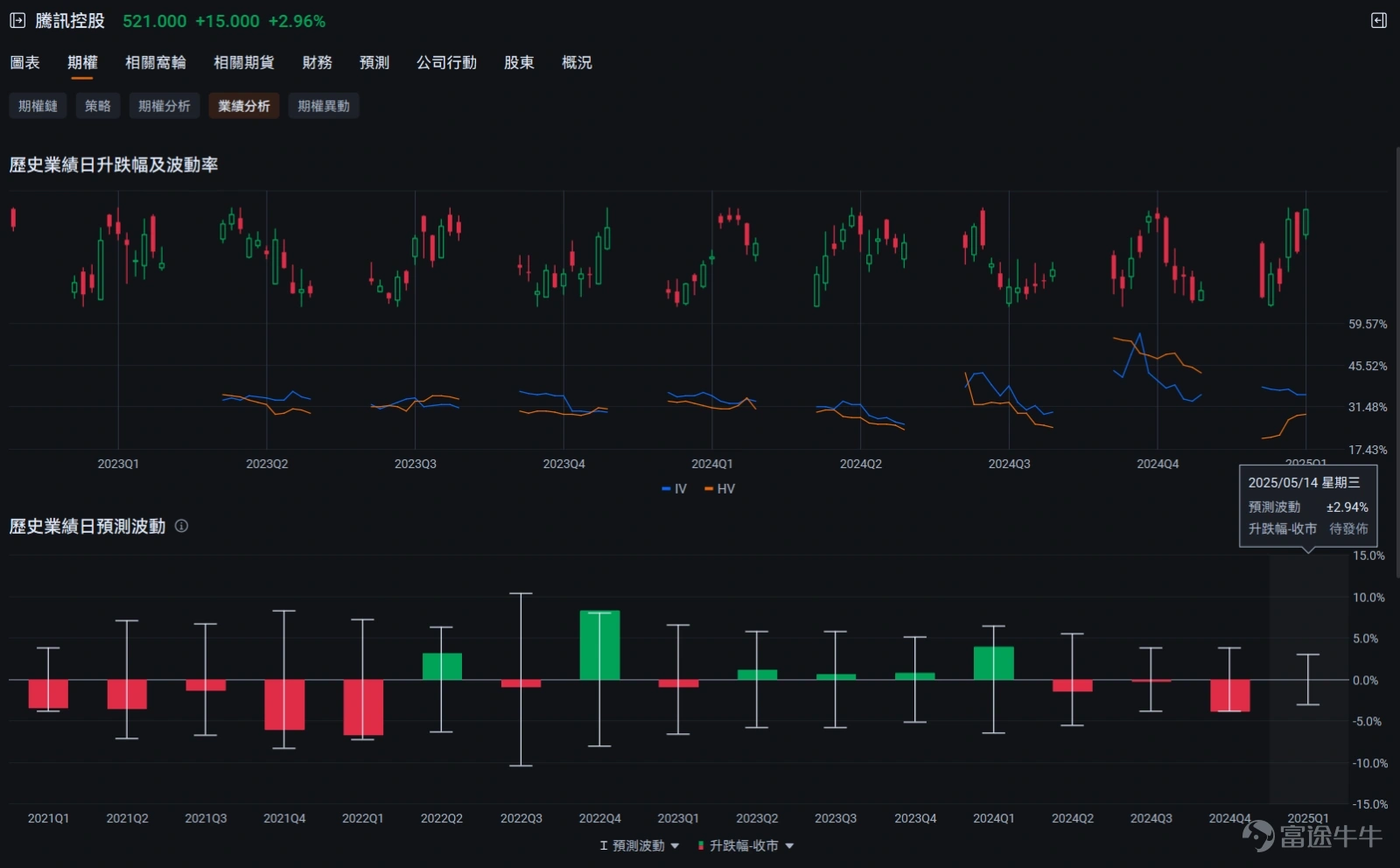The height and width of the screenshot is (868, 1400).
Task: Click the 騰訊控股 stock name
Action: tap(70, 20)
